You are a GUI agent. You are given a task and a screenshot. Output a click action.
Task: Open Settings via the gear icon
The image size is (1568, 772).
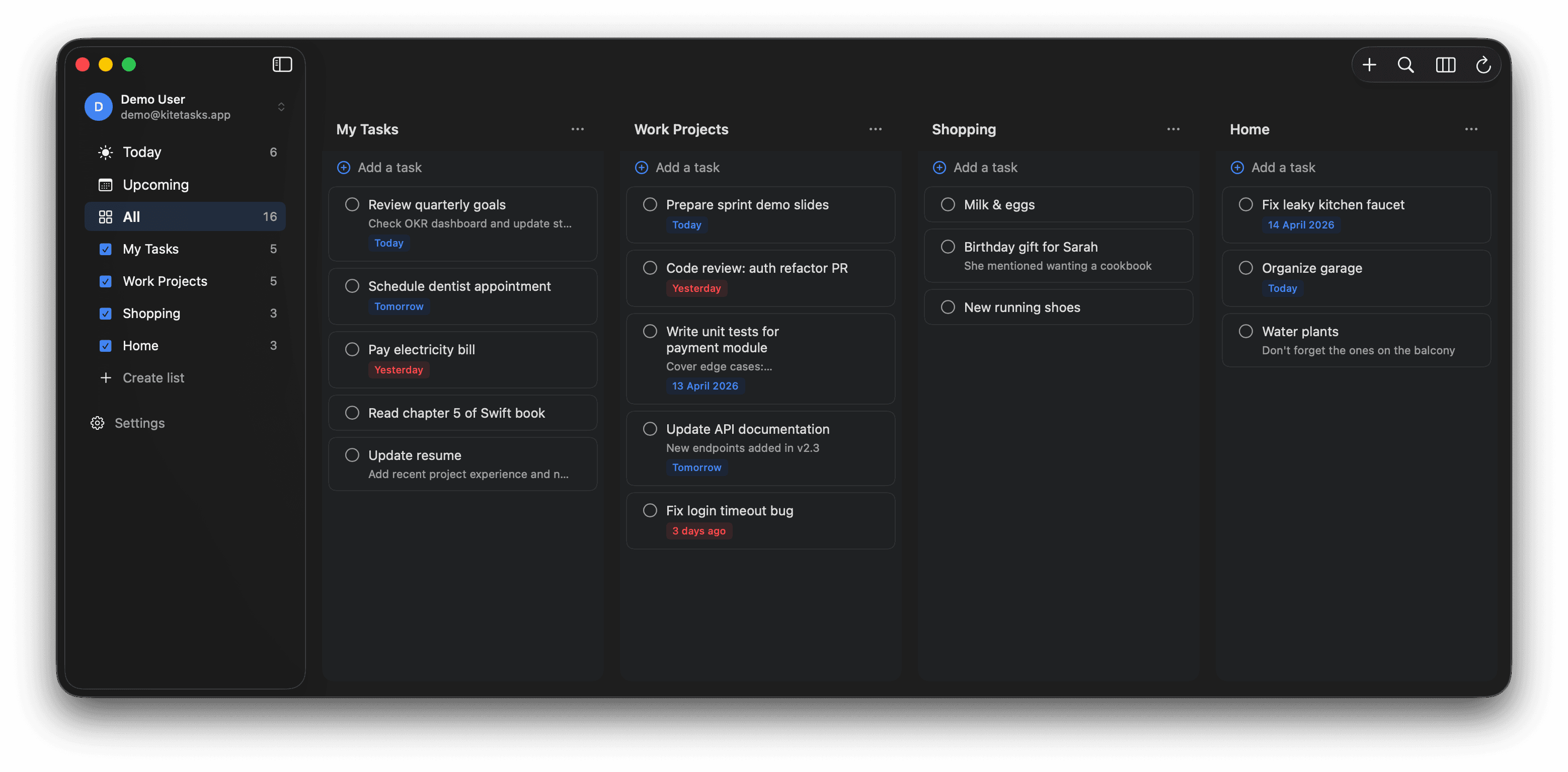97,423
